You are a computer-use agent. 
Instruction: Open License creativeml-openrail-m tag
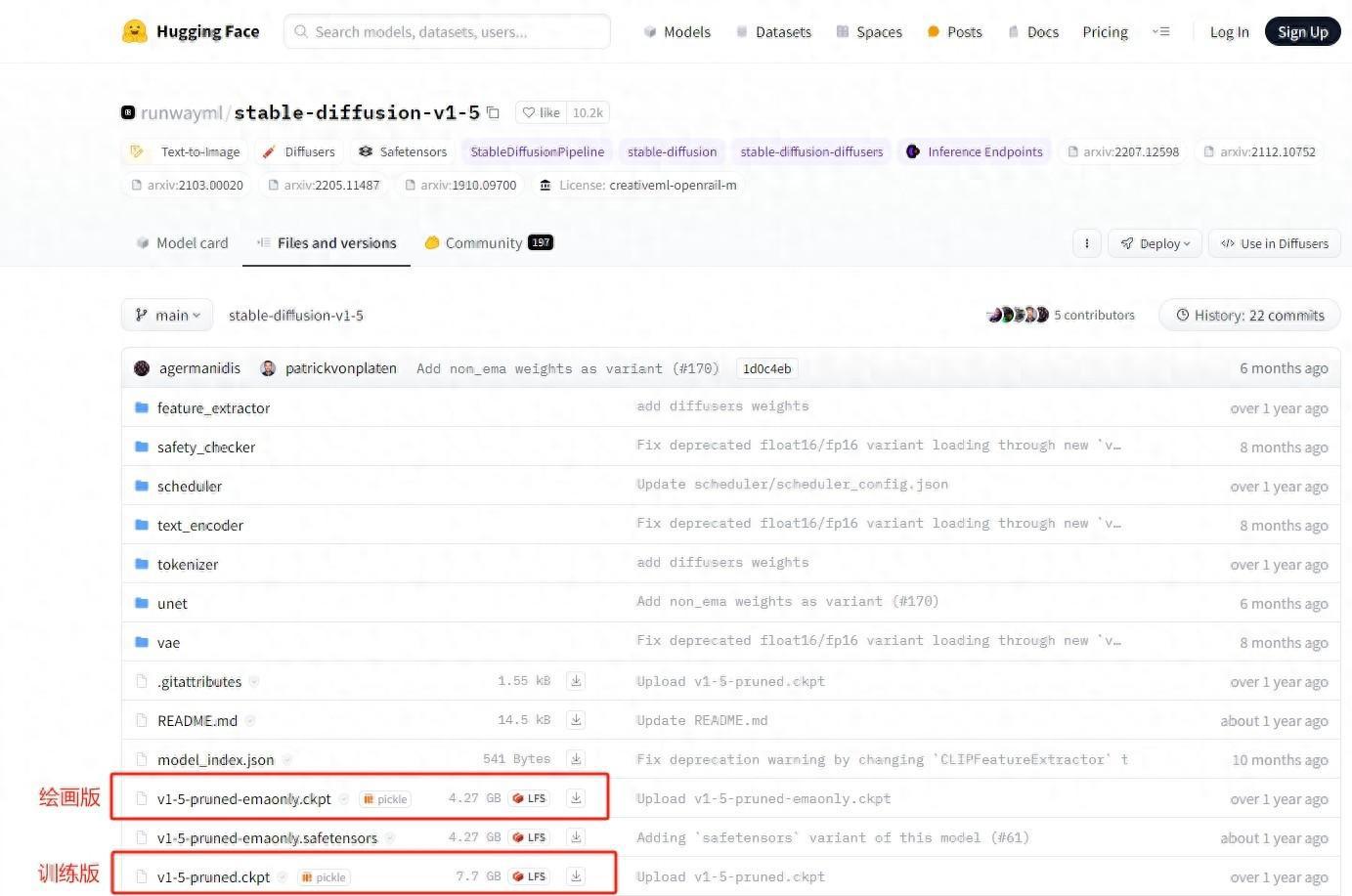[x=638, y=185]
